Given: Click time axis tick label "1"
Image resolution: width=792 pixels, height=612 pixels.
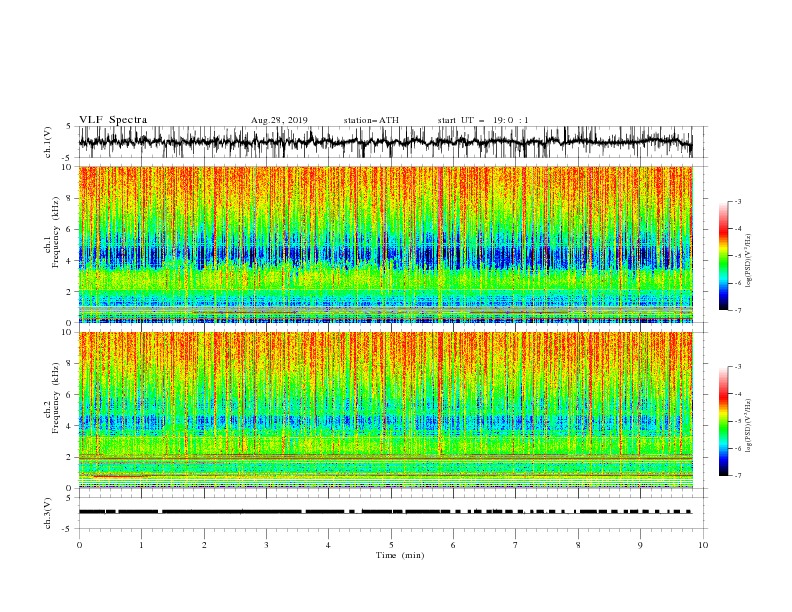Looking at the screenshot, I should click(x=141, y=545).
